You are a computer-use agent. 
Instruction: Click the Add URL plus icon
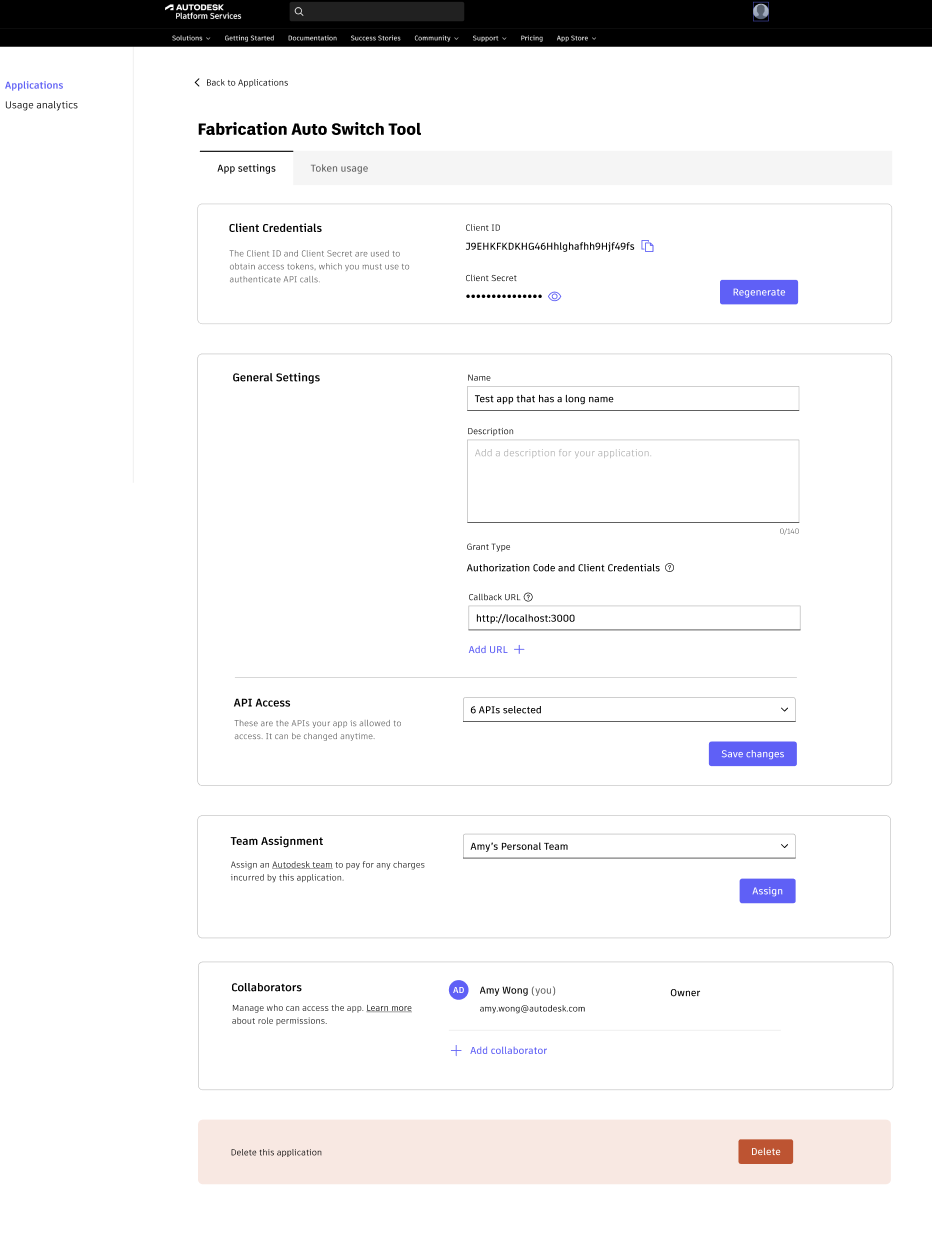(x=519, y=649)
